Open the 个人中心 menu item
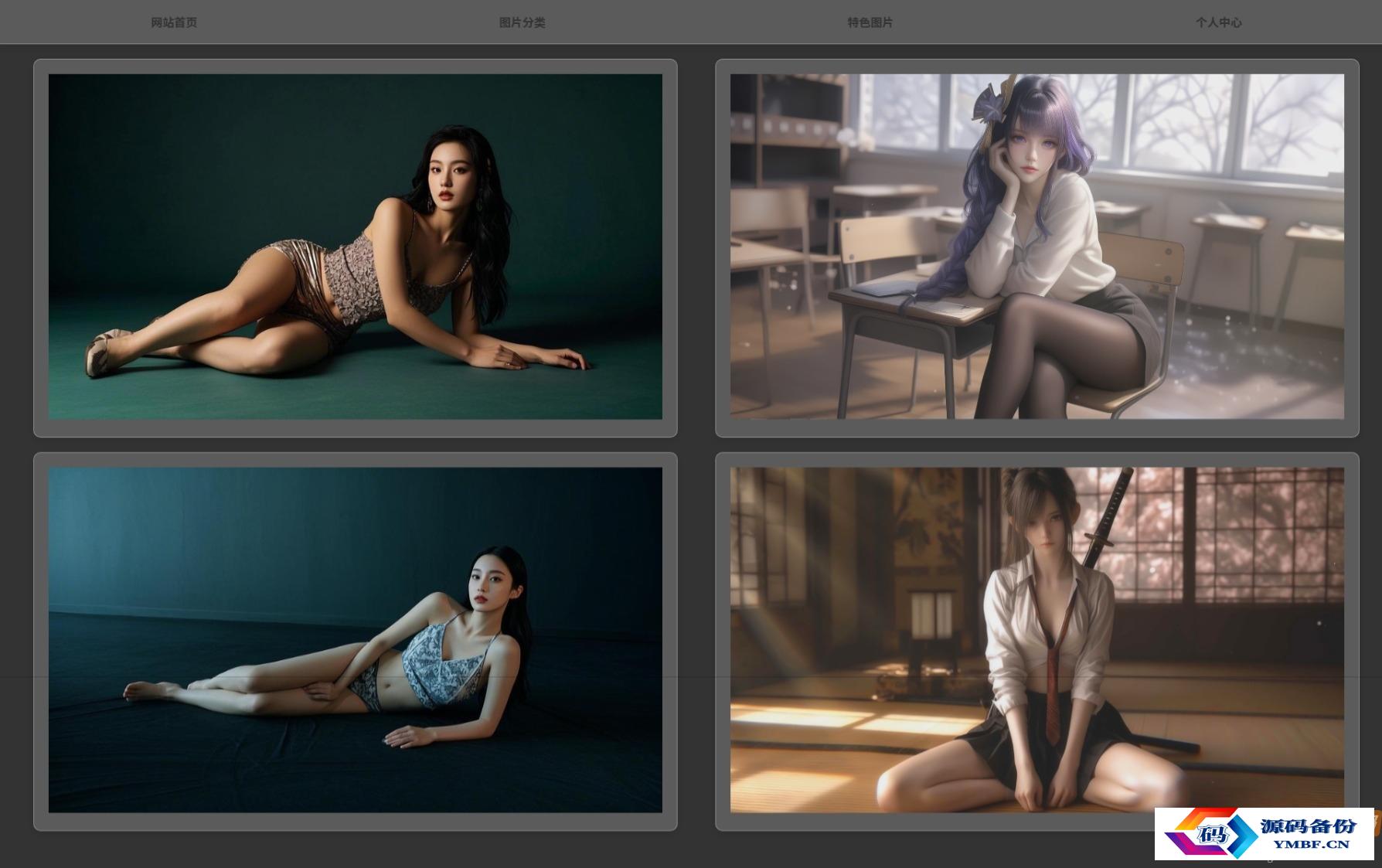 tap(1218, 22)
